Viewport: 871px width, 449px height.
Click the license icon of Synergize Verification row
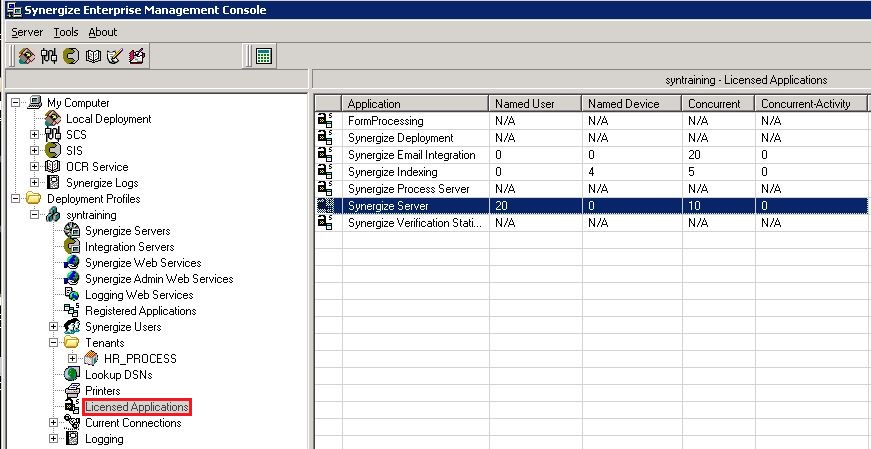(325, 223)
